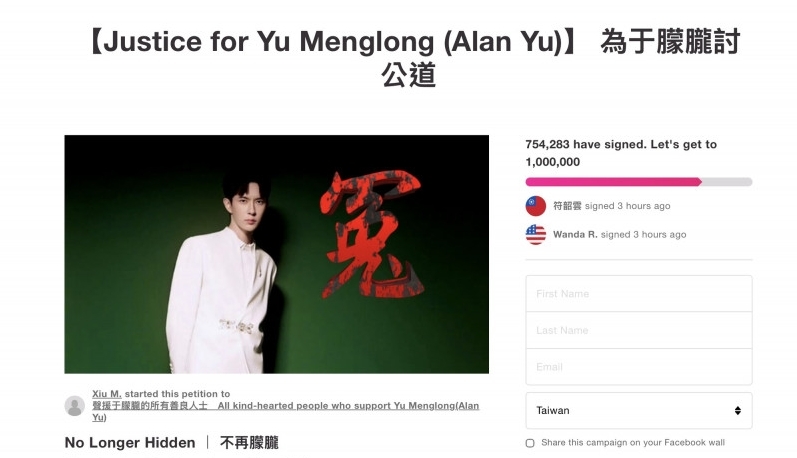Screen dimensions: 797x458
Task: Click the up-down arrows on country selector
Action: (738, 410)
